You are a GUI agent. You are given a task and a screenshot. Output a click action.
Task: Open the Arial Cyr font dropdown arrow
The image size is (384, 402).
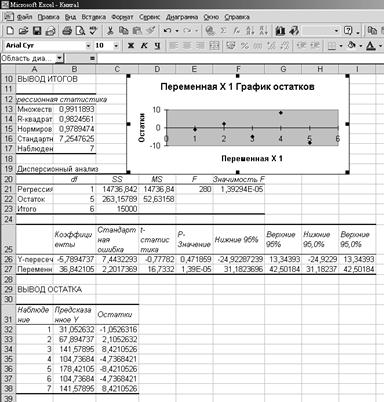coord(88,46)
